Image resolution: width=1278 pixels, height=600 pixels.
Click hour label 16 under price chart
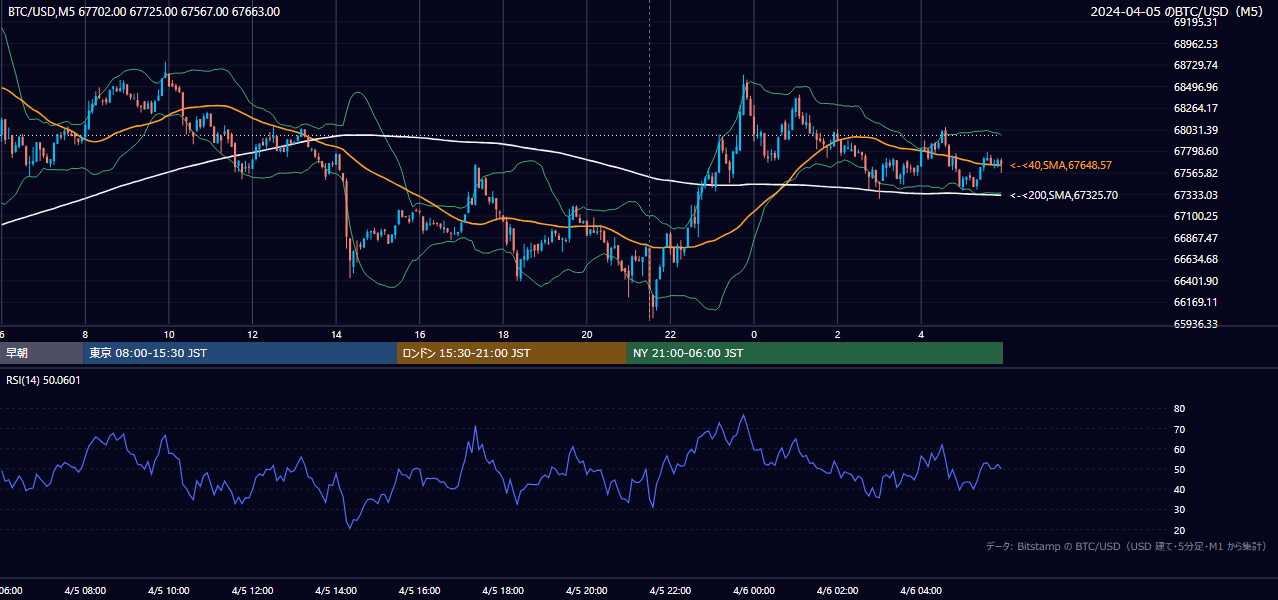(x=420, y=334)
